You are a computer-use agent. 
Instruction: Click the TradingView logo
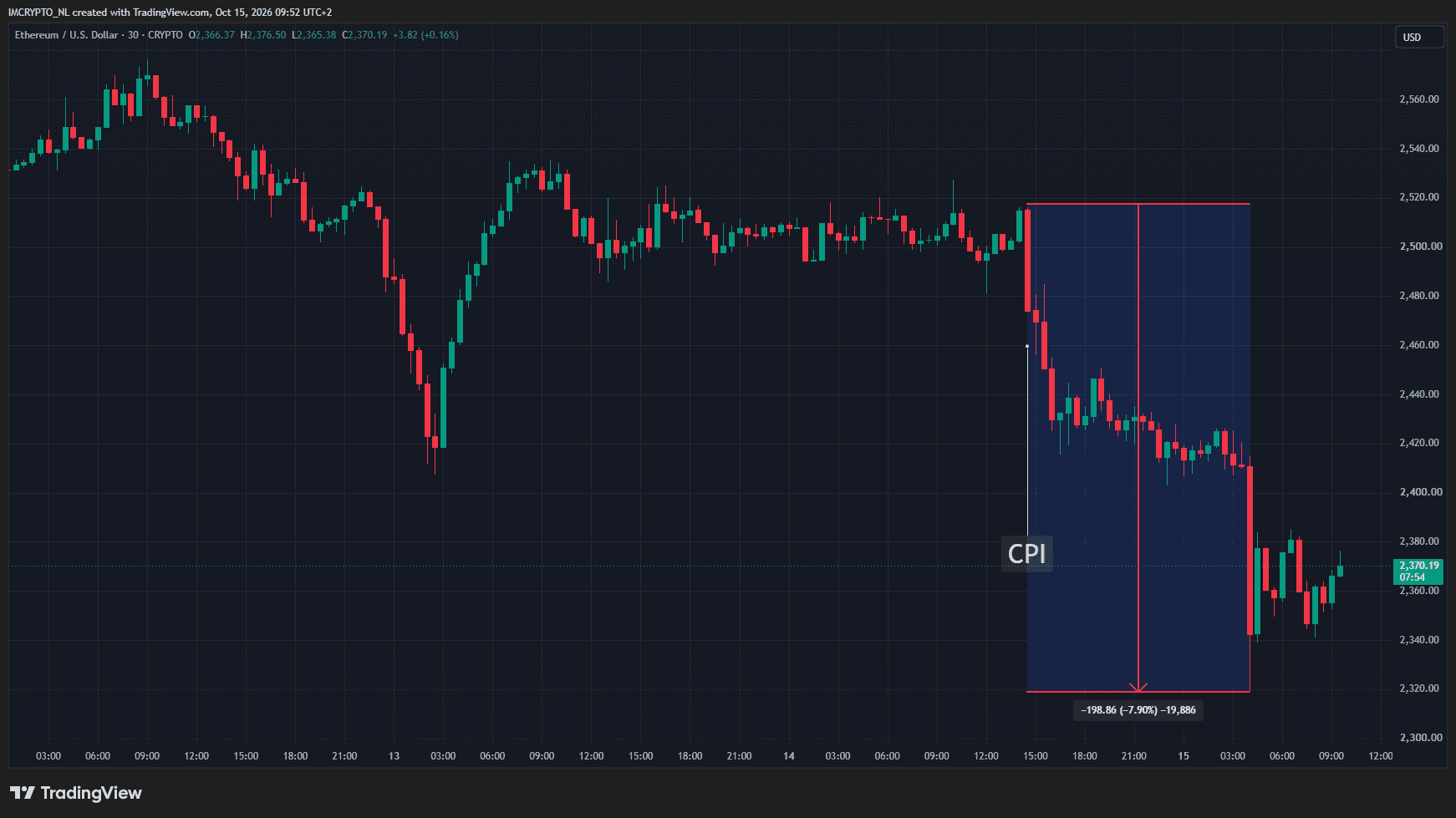pos(76,793)
